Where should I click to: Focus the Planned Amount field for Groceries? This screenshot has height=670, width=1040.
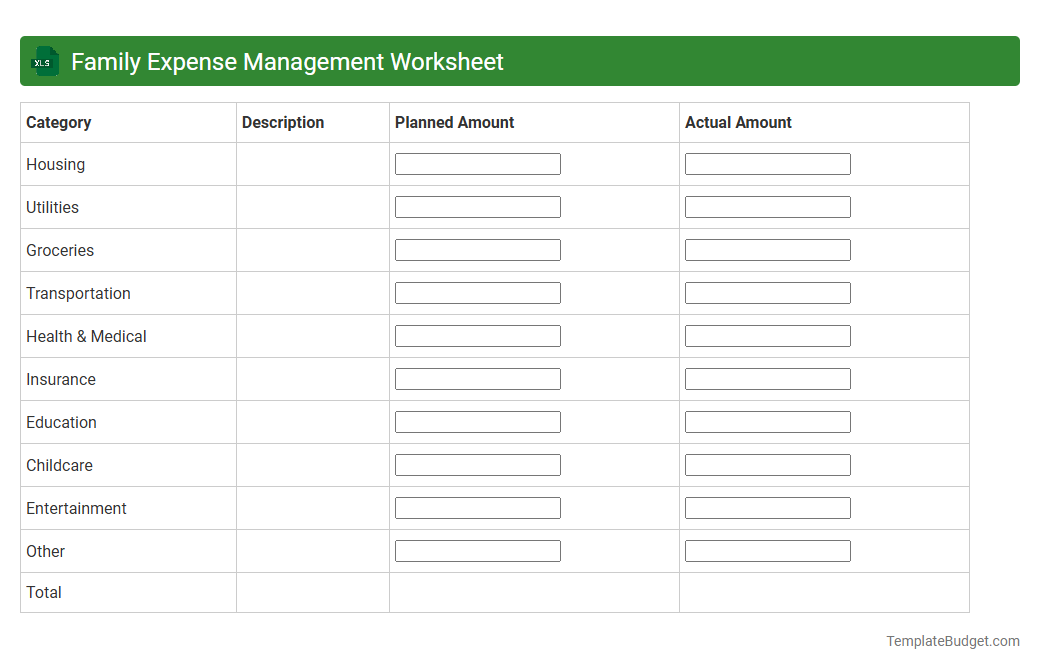[x=478, y=249]
